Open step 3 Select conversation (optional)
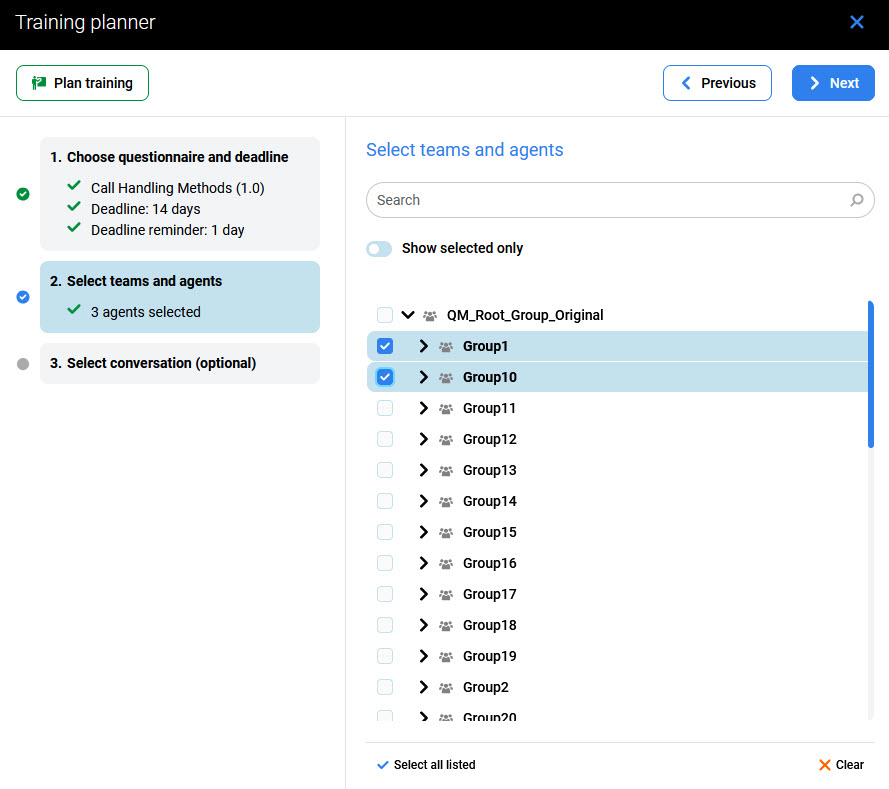Viewport: 889px width, 789px height. pyautogui.click(x=161, y=363)
